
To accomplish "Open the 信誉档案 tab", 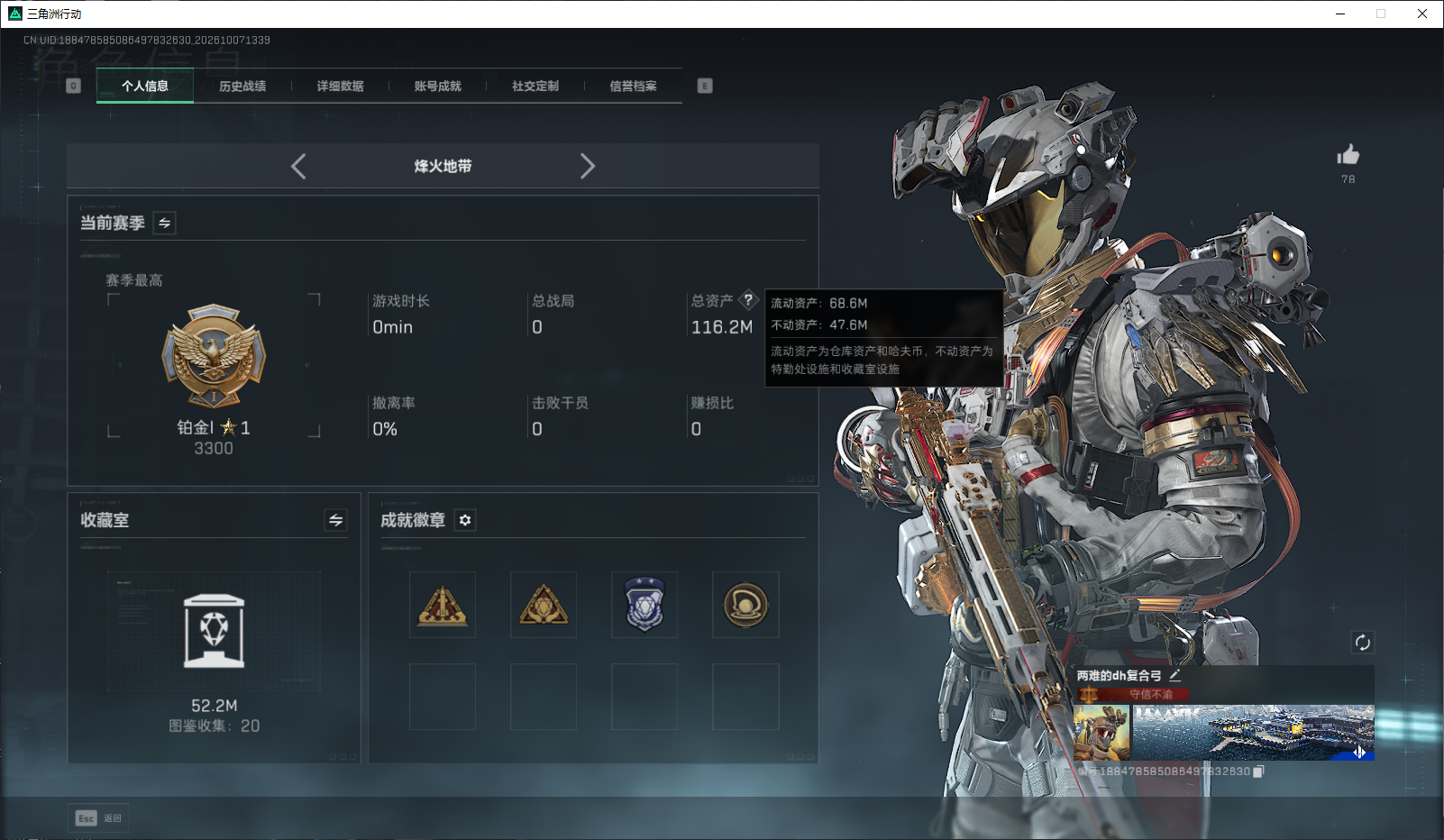I will pyautogui.click(x=633, y=86).
